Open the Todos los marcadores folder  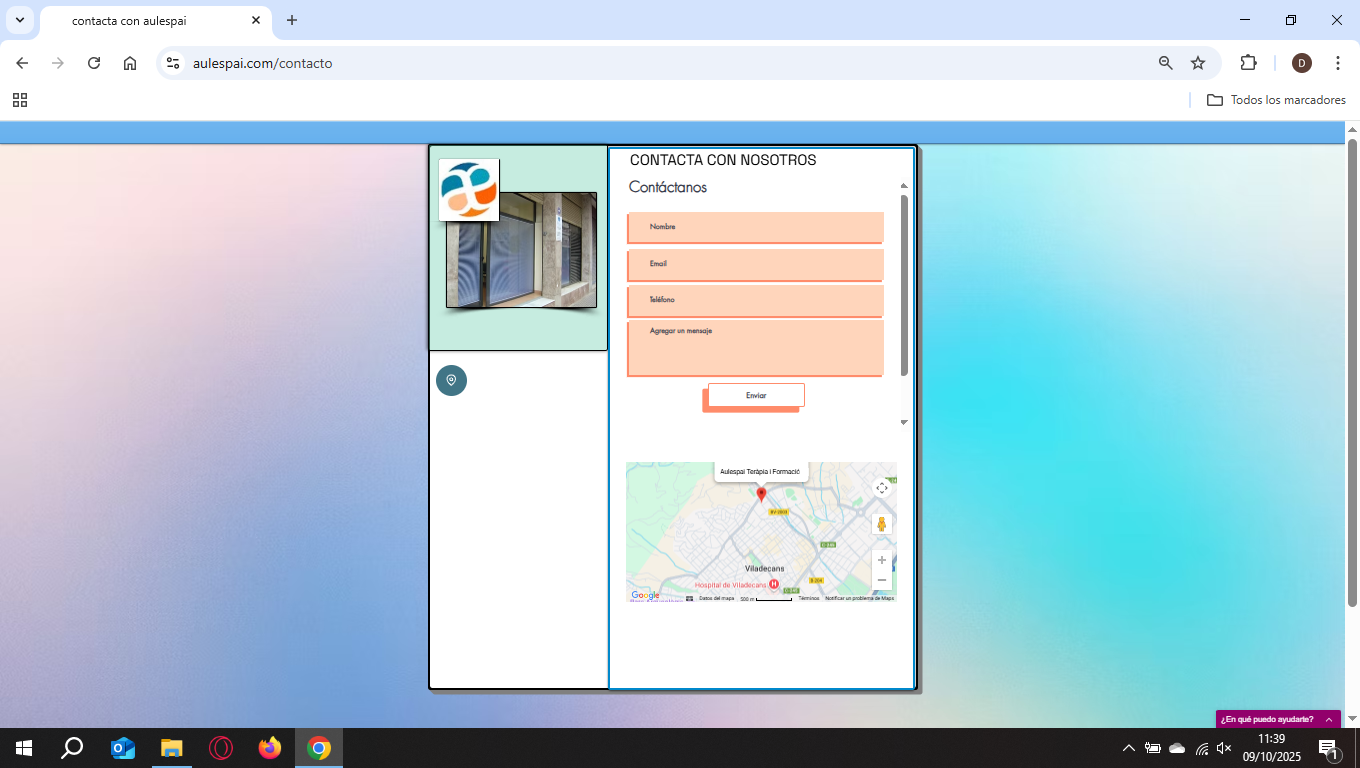pos(1277,100)
